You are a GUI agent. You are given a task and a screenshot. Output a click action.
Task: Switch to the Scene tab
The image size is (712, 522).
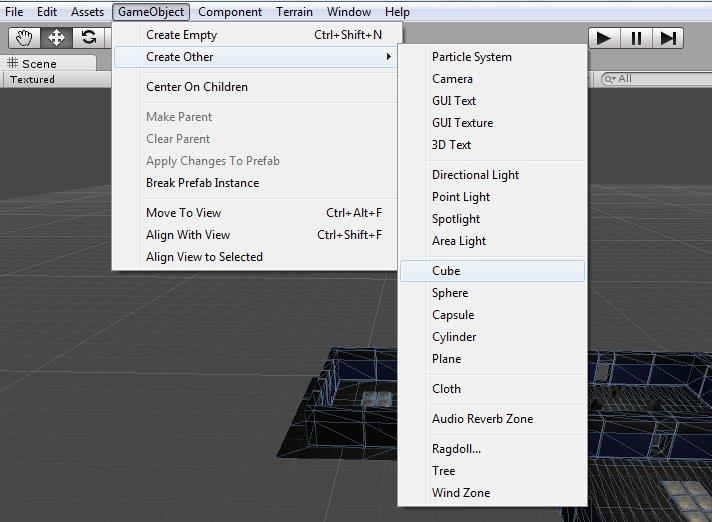(48, 64)
